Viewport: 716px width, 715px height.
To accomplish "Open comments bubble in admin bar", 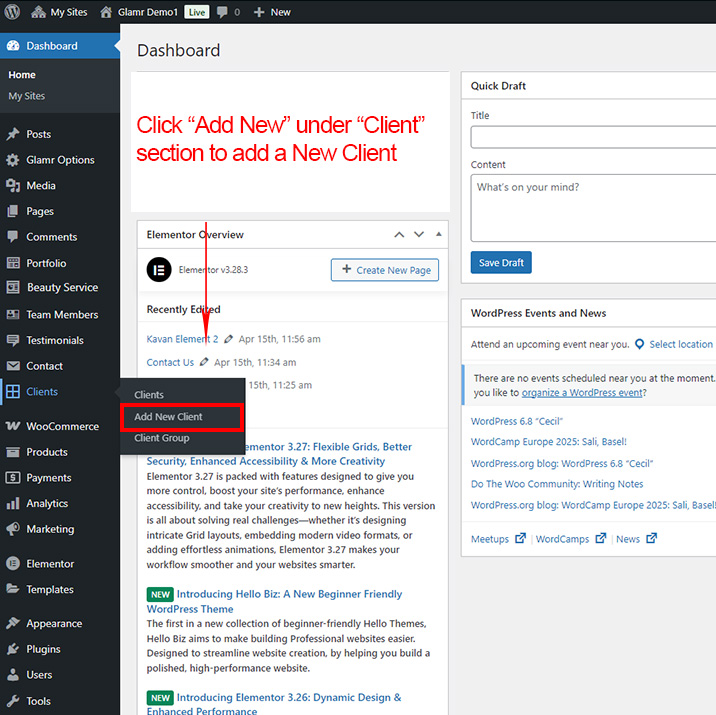I will [x=222, y=12].
